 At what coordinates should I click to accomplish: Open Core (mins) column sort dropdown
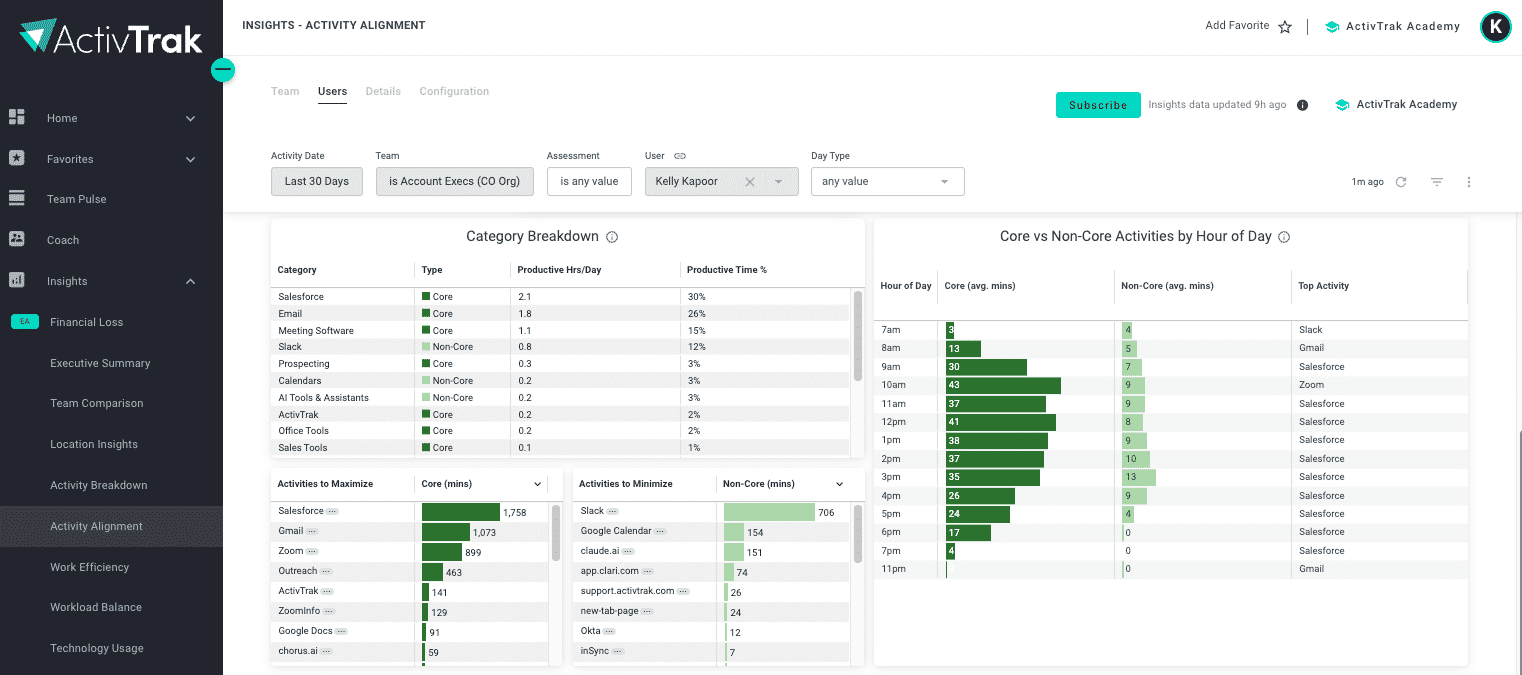pos(538,484)
